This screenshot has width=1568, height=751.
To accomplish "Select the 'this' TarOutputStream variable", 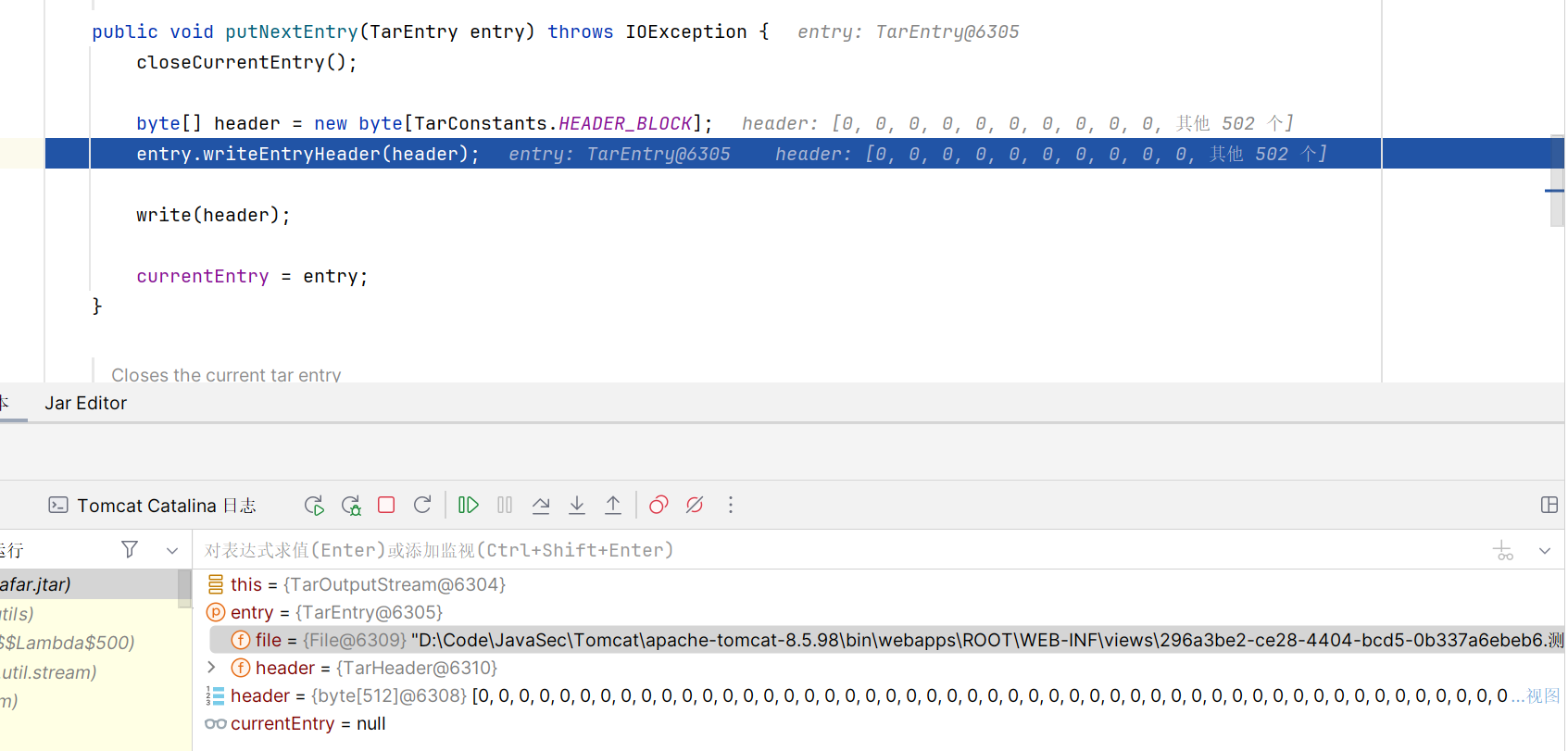I will (x=368, y=584).
